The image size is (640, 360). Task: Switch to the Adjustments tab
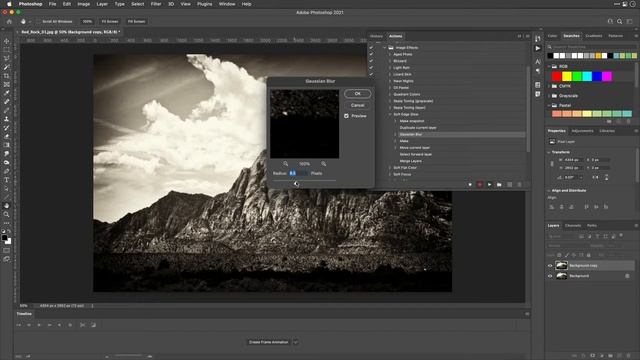point(582,131)
